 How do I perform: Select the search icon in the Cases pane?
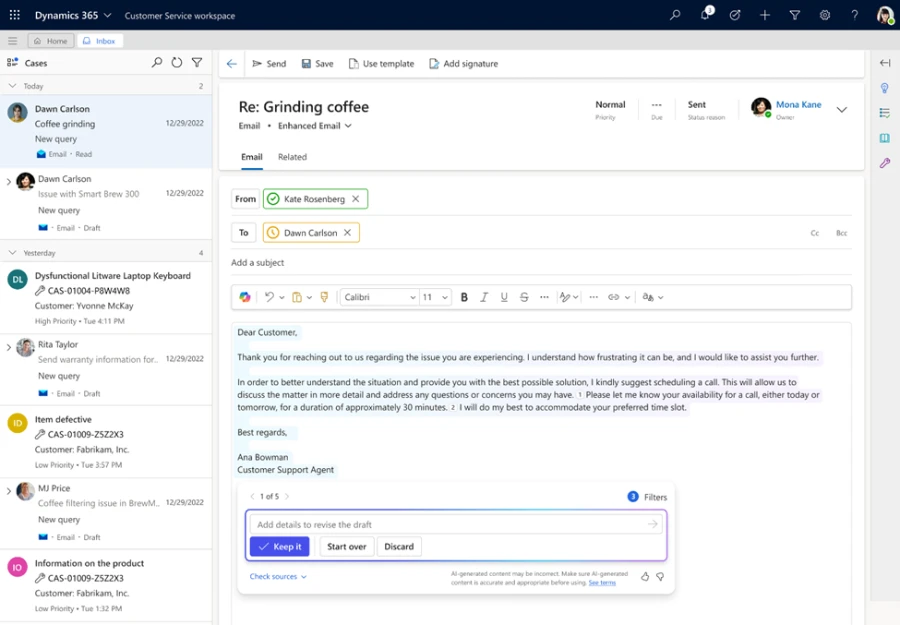pyautogui.click(x=157, y=62)
